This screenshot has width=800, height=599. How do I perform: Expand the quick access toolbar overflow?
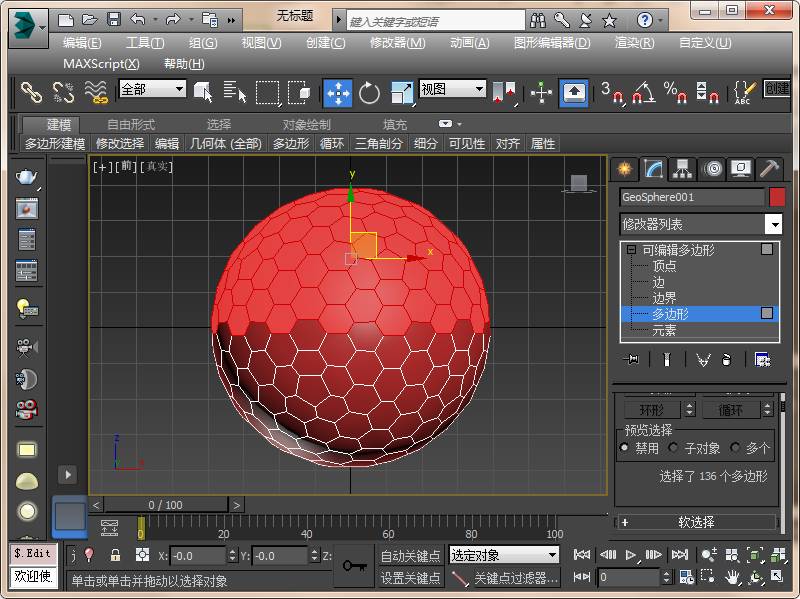click(231, 20)
